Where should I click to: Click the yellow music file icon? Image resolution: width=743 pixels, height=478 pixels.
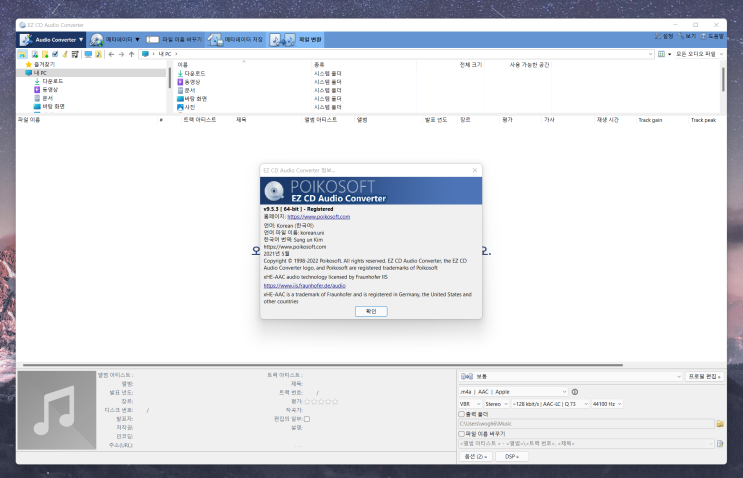99,54
